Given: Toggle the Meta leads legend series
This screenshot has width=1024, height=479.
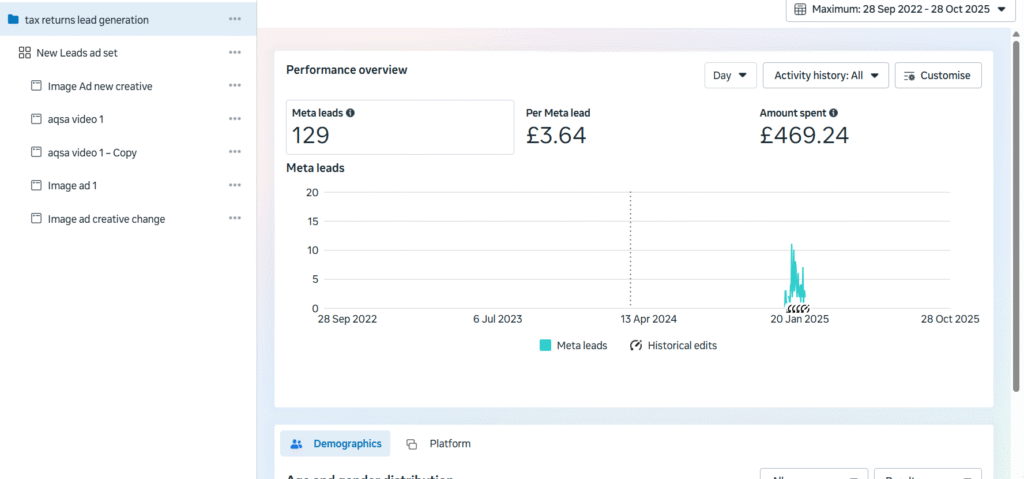Looking at the screenshot, I should coord(573,345).
